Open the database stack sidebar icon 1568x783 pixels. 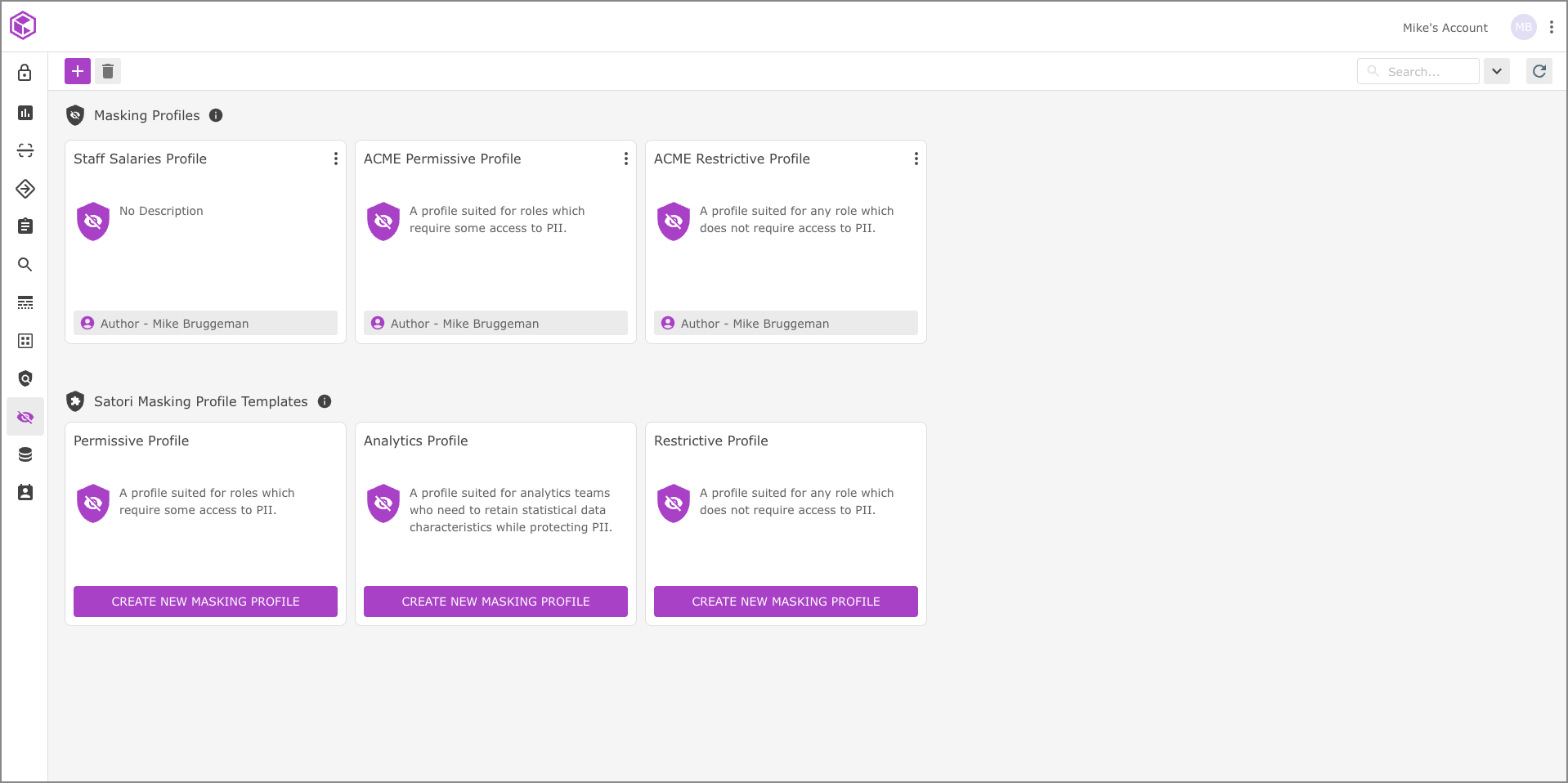point(25,454)
